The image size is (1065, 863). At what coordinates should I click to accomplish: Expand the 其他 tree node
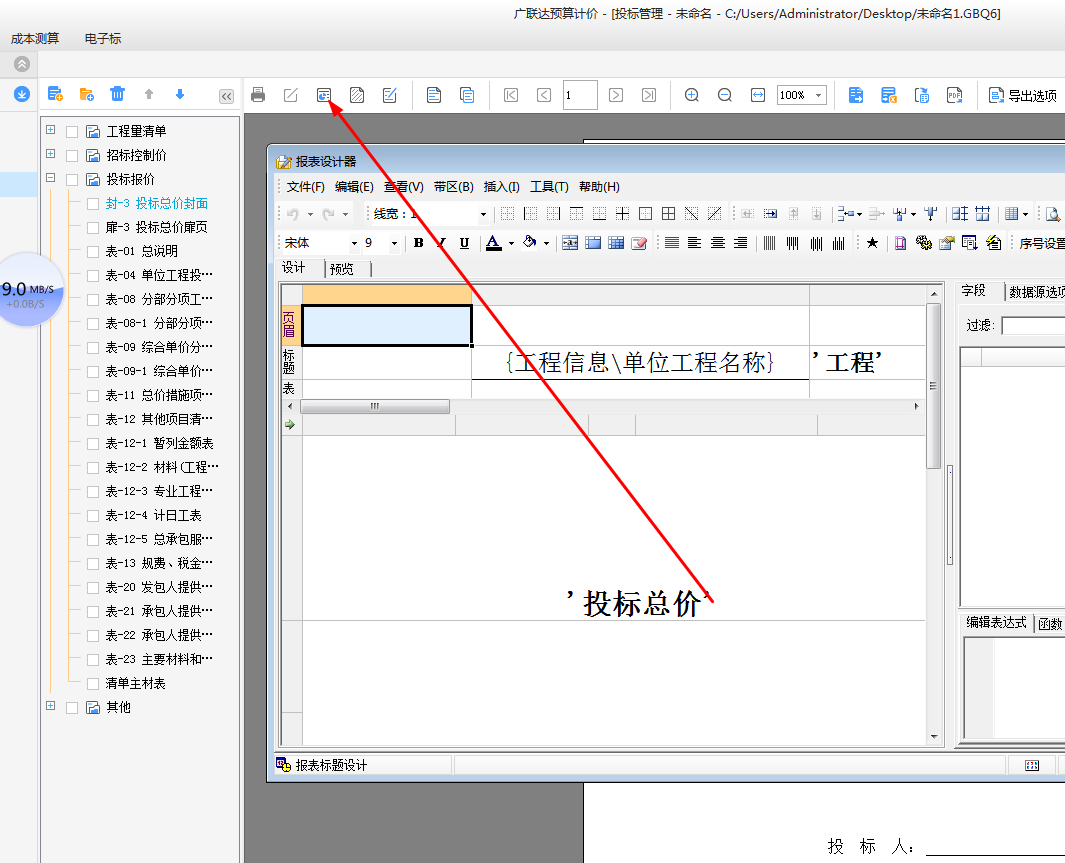[50, 705]
